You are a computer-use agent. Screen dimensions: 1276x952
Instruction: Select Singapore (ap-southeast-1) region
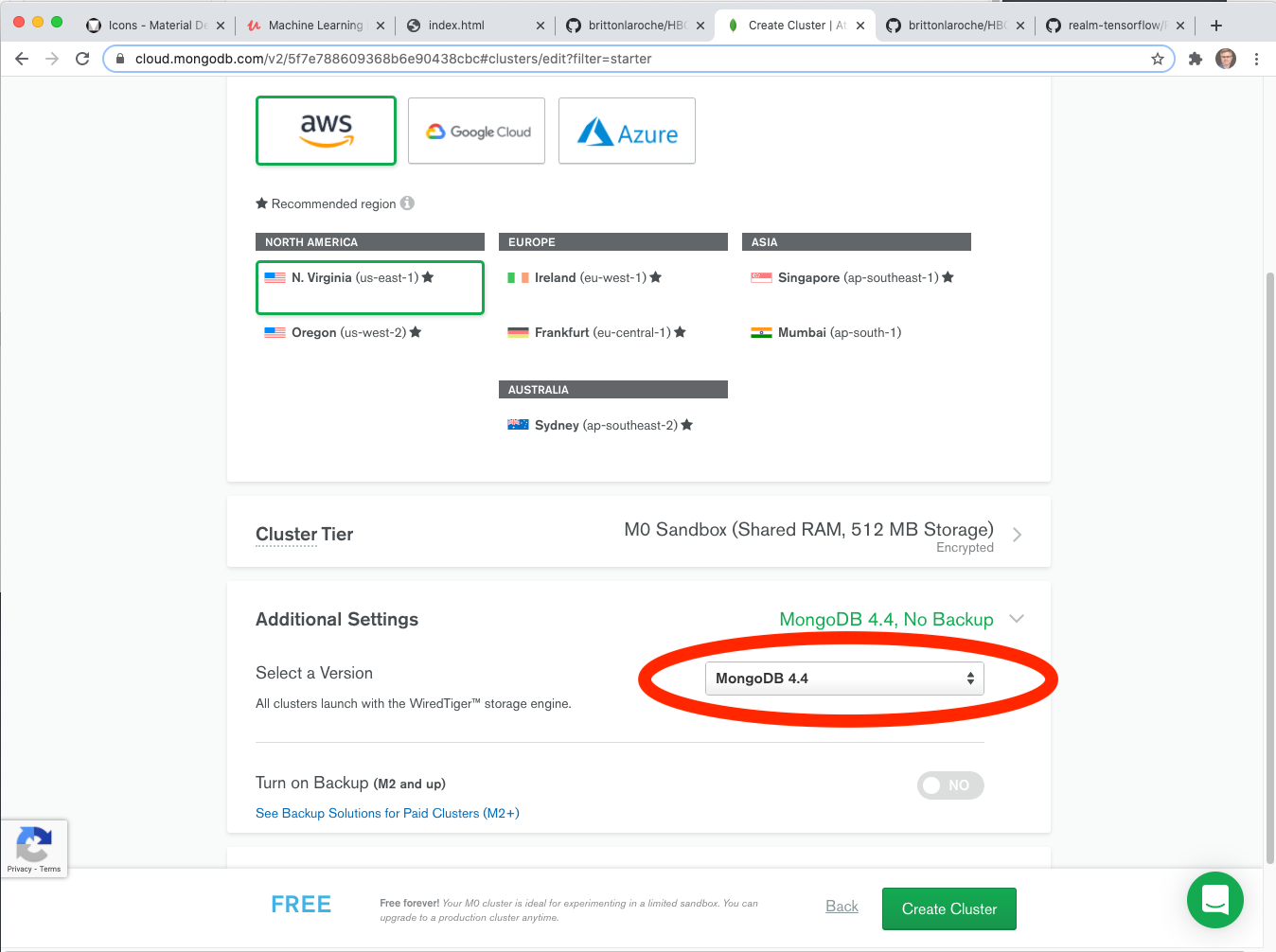[852, 277]
